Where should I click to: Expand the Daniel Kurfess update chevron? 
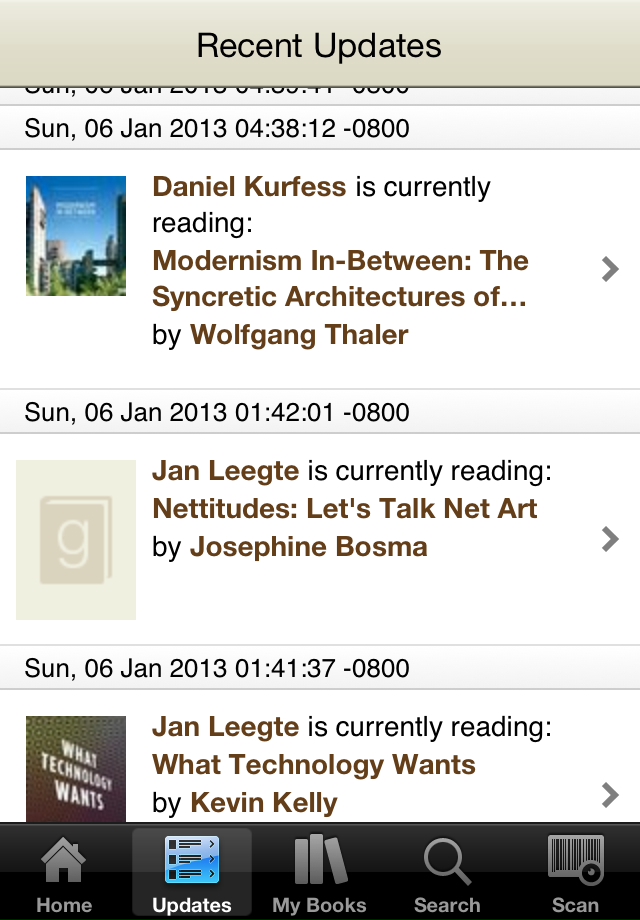(610, 269)
